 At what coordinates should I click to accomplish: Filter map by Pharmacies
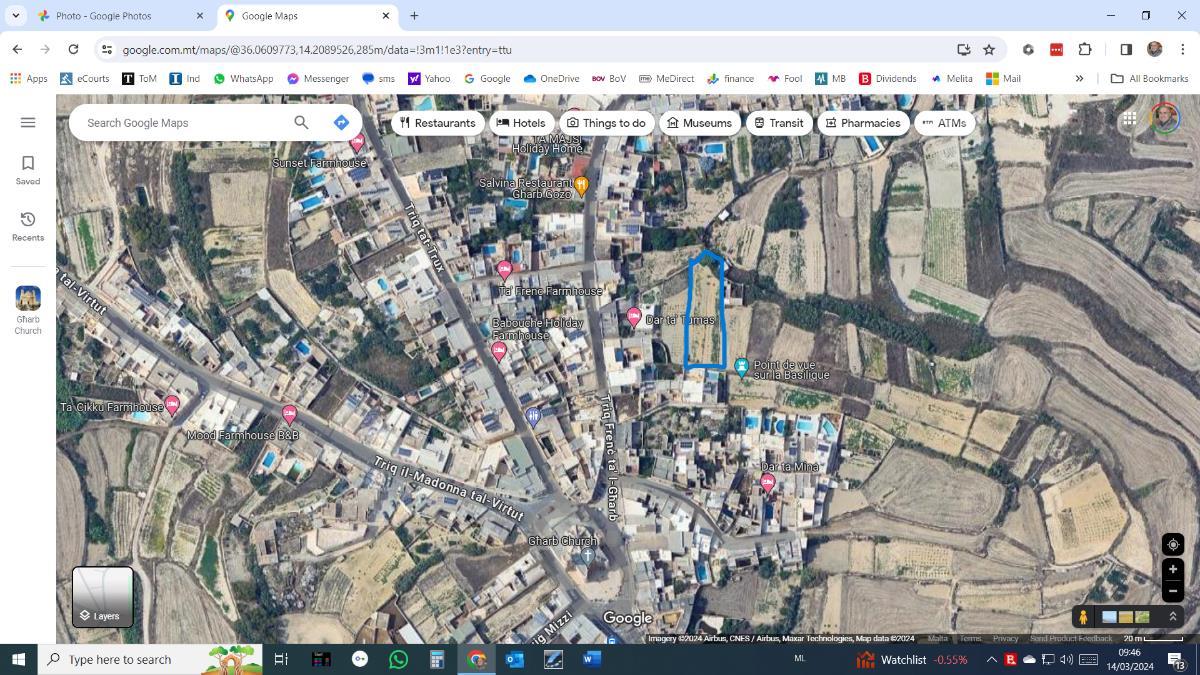[862, 123]
